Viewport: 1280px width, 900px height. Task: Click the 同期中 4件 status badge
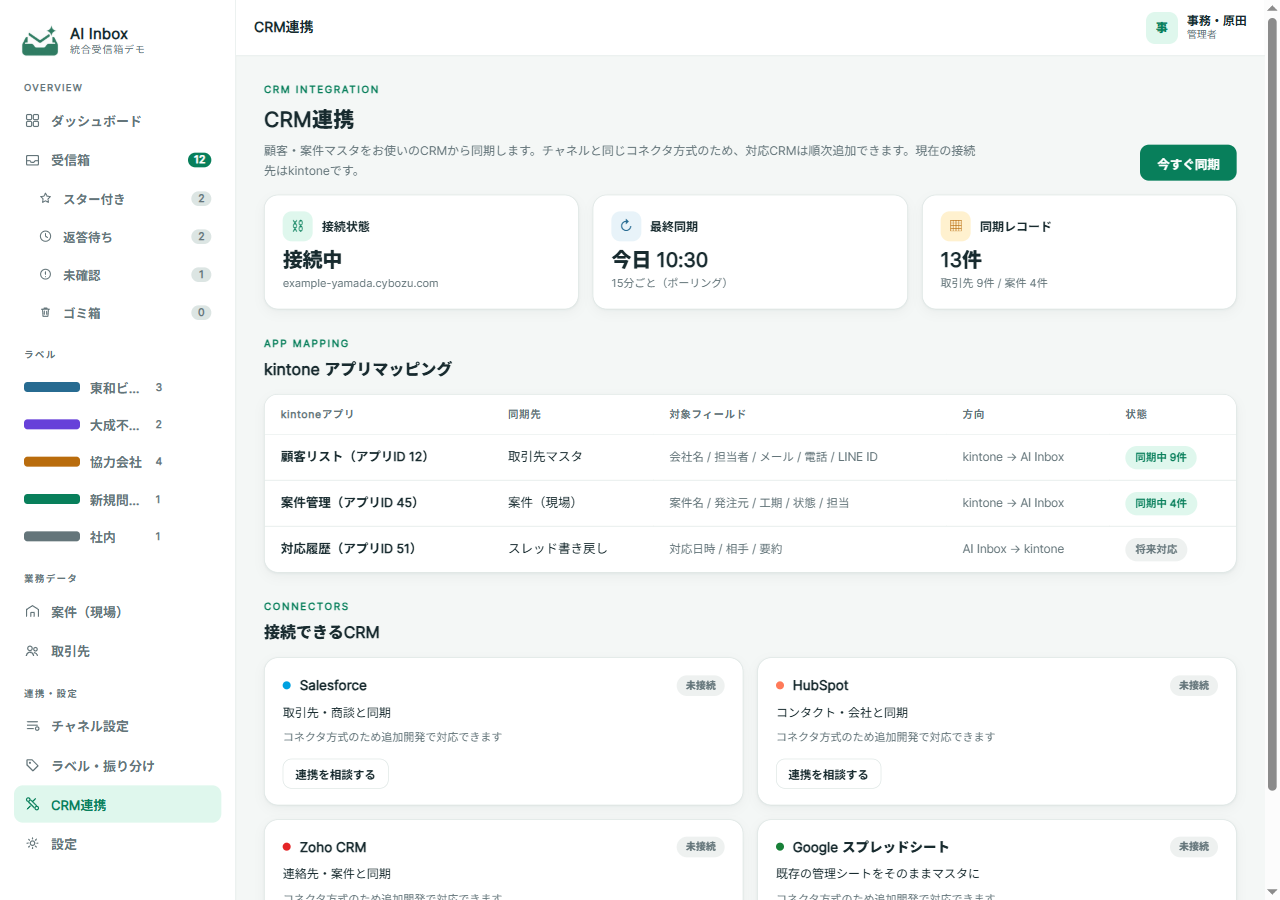[x=1161, y=503]
